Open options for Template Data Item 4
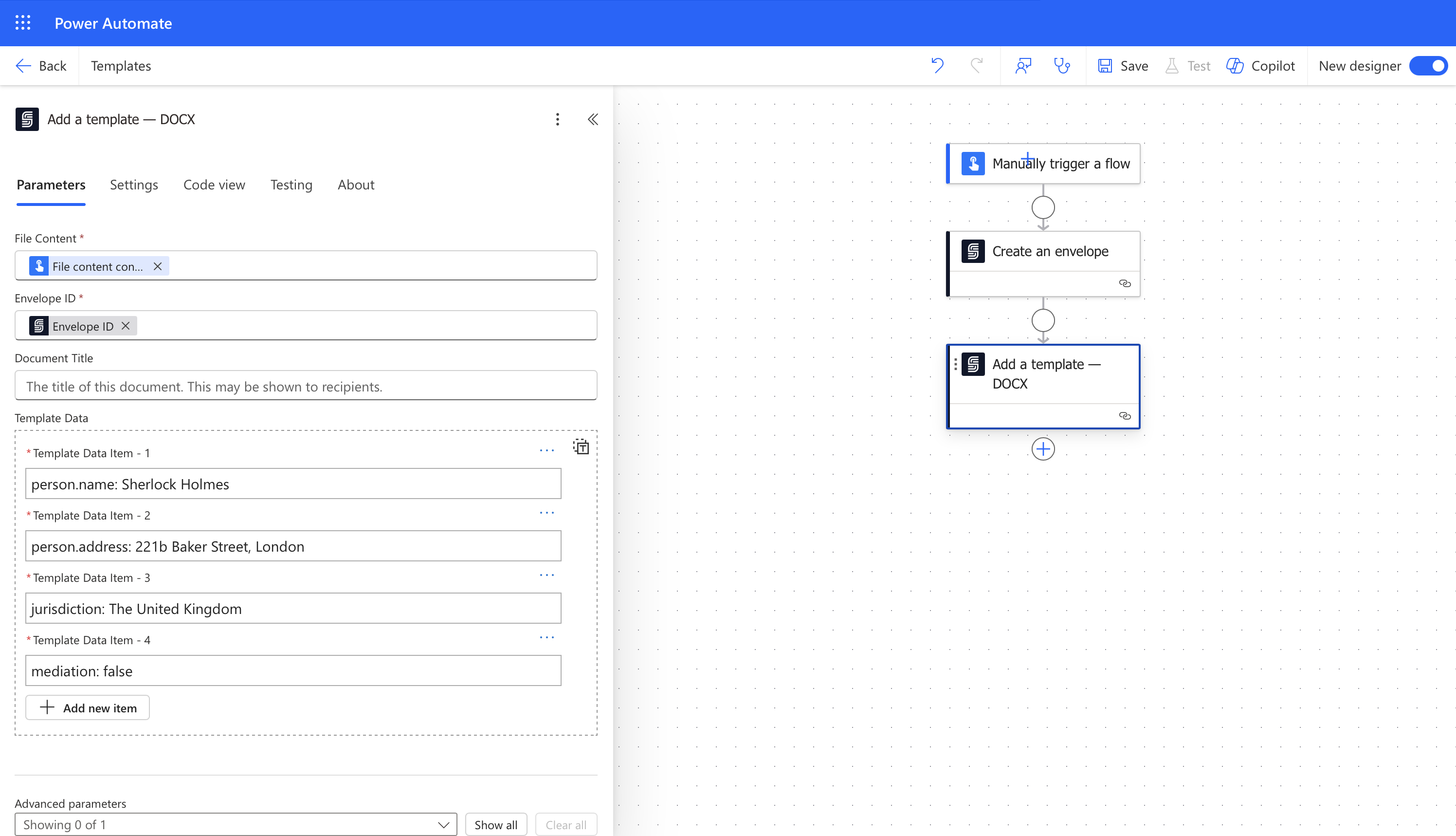Screen dimensions: 1456x836 point(546,637)
